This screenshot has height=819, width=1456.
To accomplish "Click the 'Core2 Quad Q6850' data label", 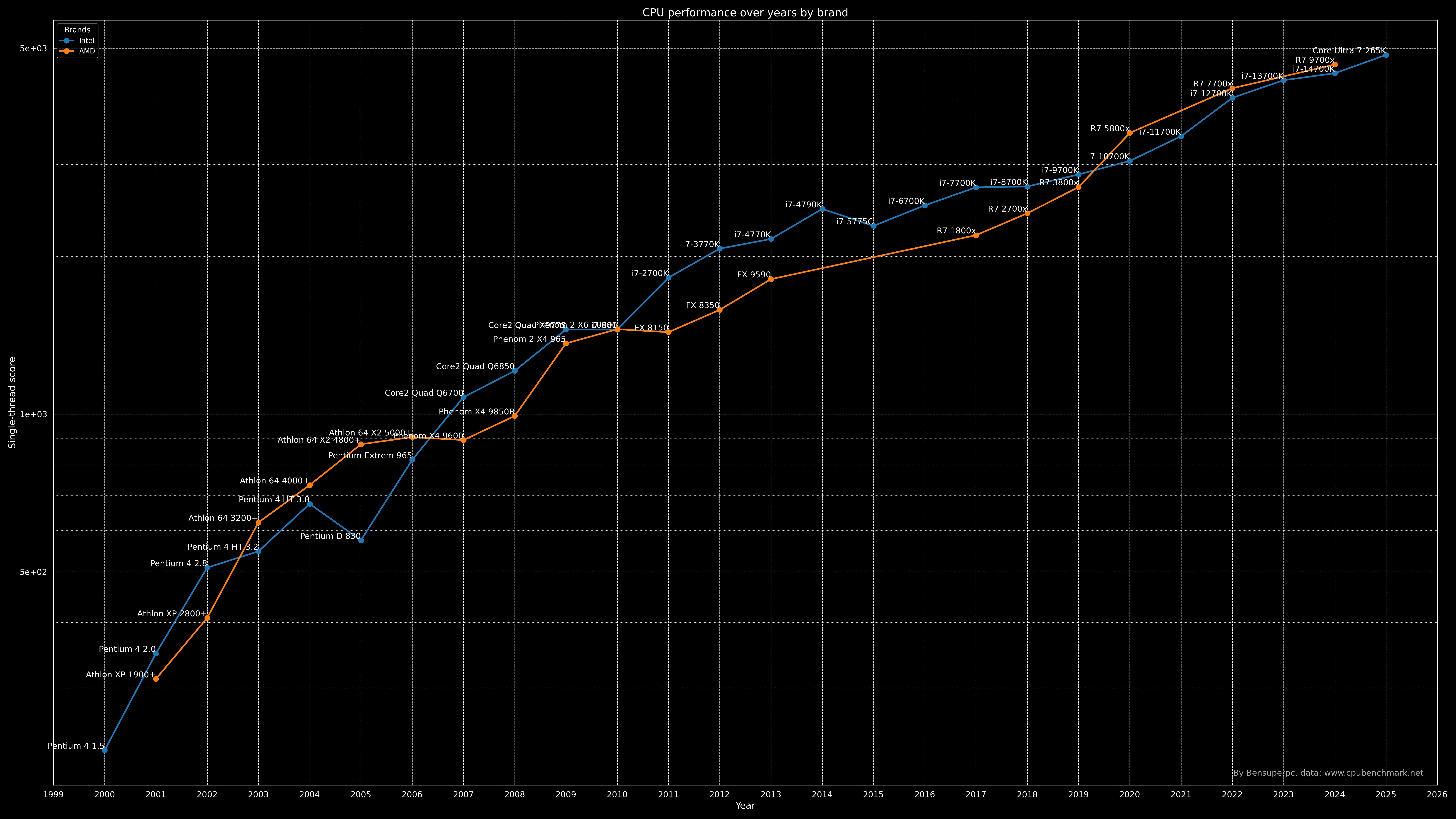I will 475,367.
